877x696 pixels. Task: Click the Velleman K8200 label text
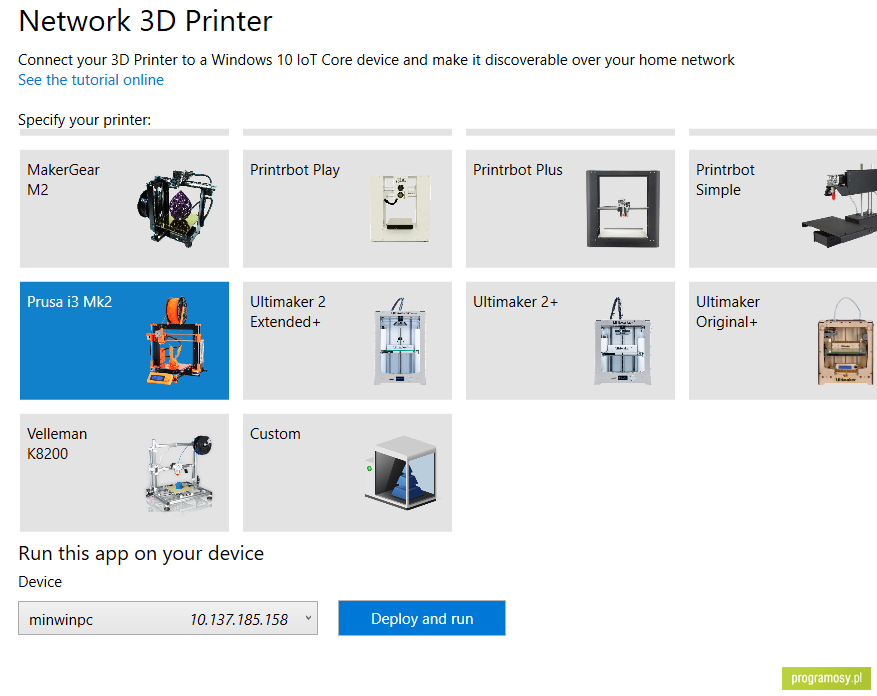tap(57, 444)
